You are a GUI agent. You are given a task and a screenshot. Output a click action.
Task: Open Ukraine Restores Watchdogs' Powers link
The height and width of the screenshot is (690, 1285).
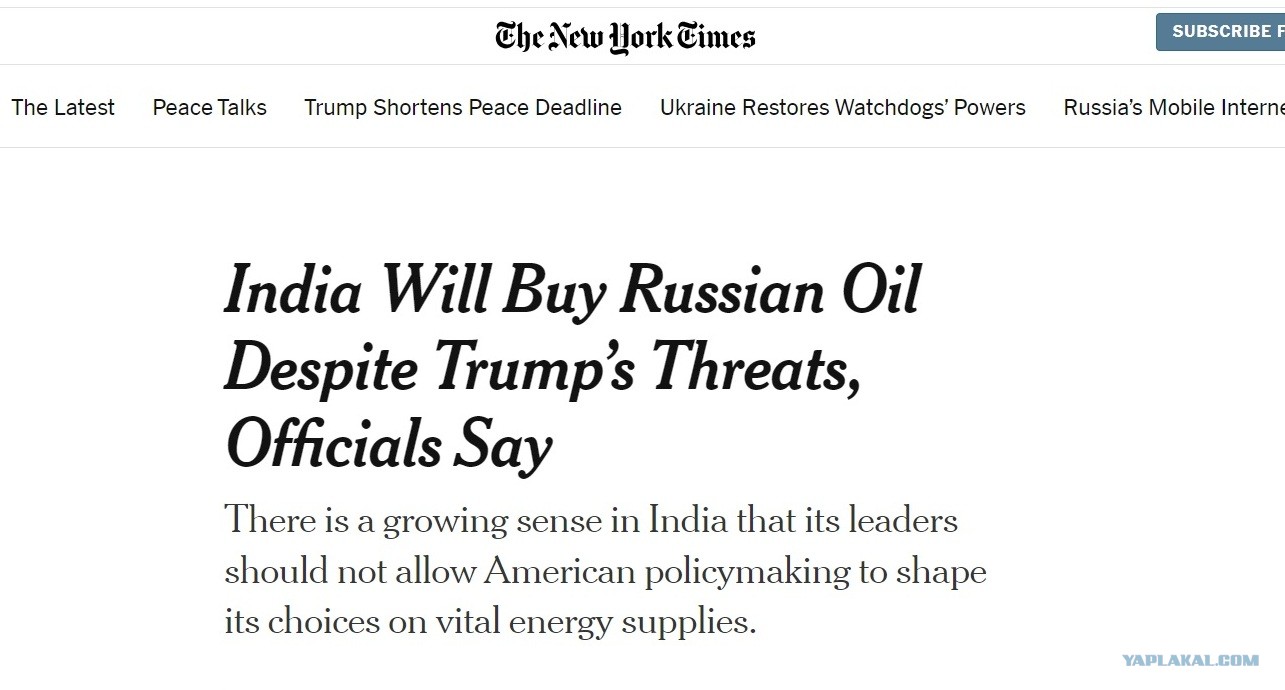point(843,107)
